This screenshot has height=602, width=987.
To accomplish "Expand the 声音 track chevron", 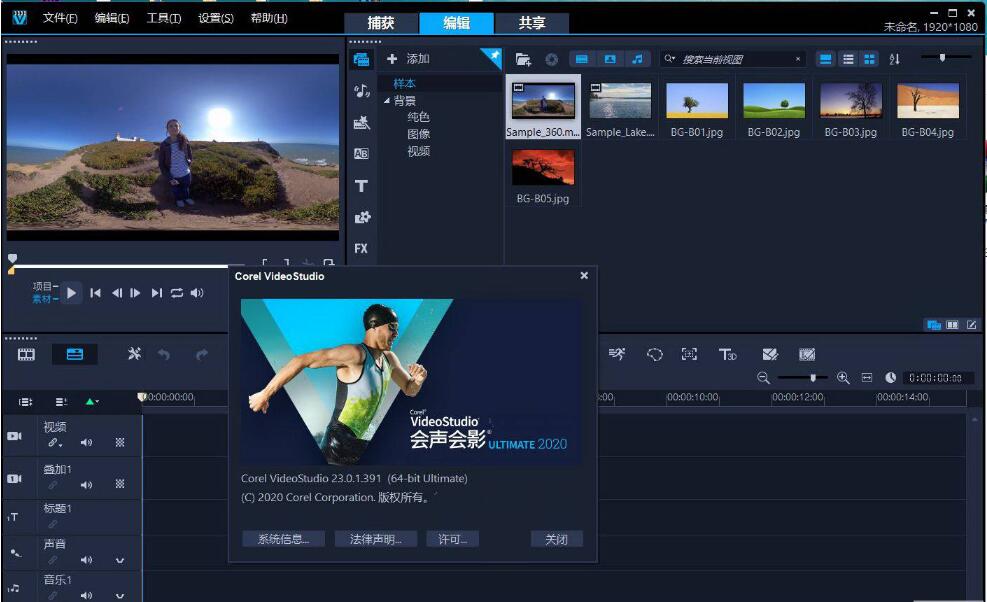I will pos(120,560).
